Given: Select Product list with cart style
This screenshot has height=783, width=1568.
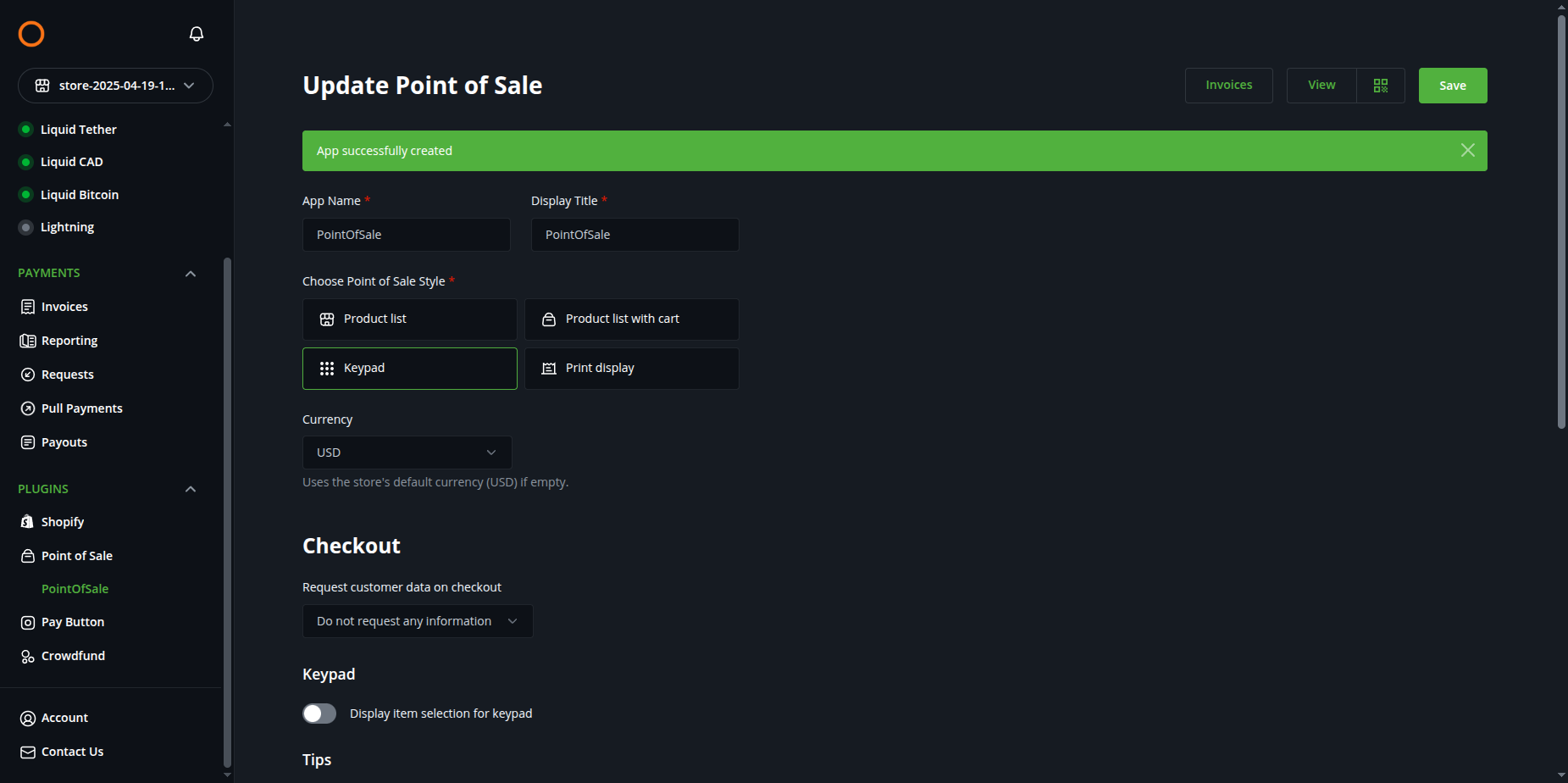Looking at the screenshot, I should click(x=632, y=319).
